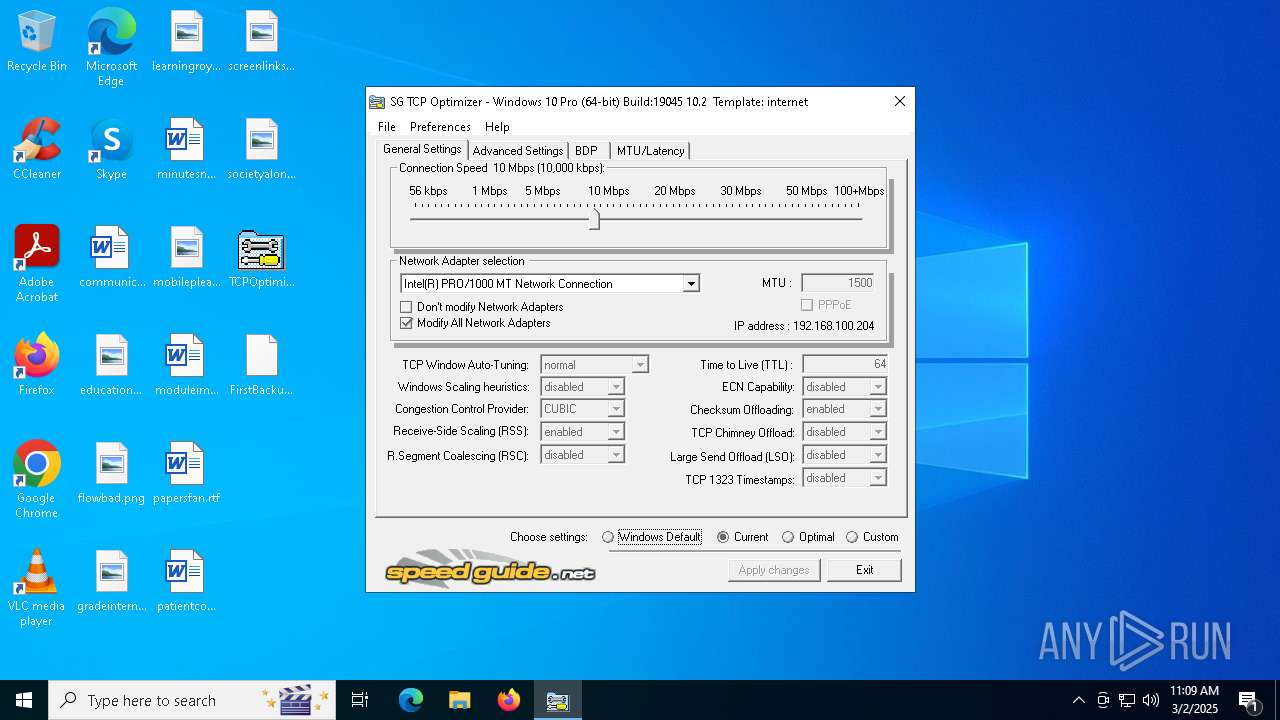
Task: Open the Recycle Bin desktop icon
Action: [x=37, y=42]
